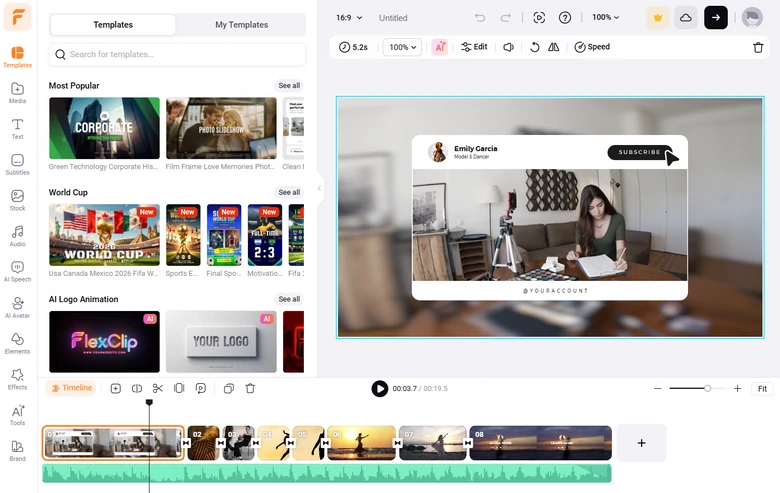Open the Media panel
The width and height of the screenshot is (780, 493).
(x=17, y=93)
